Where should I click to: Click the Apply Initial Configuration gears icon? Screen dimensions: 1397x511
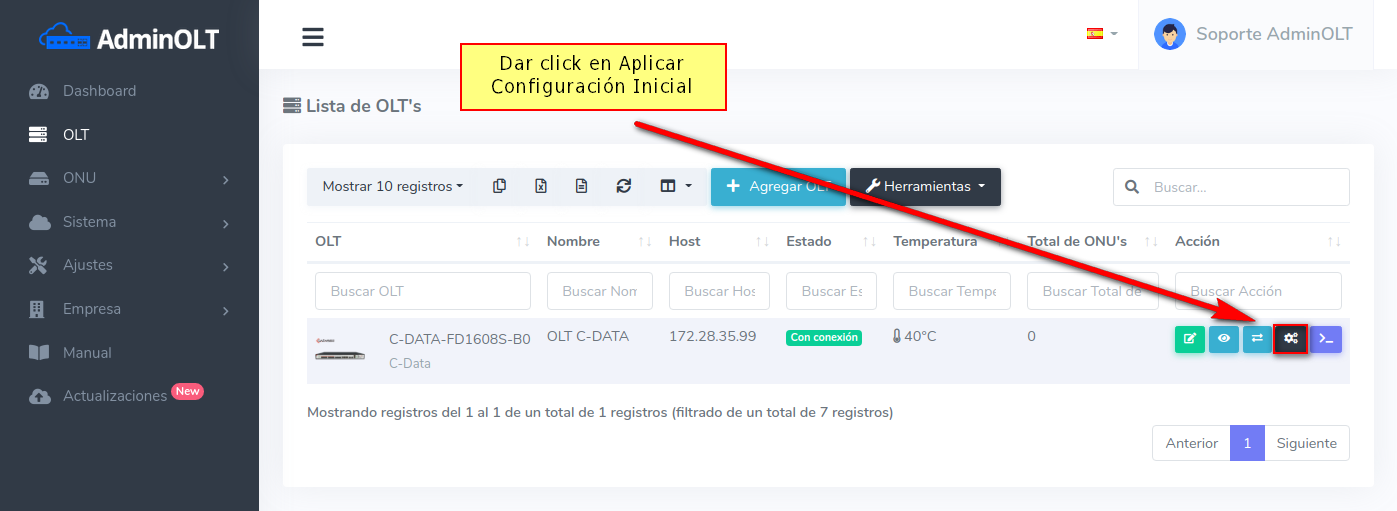[x=1291, y=339]
